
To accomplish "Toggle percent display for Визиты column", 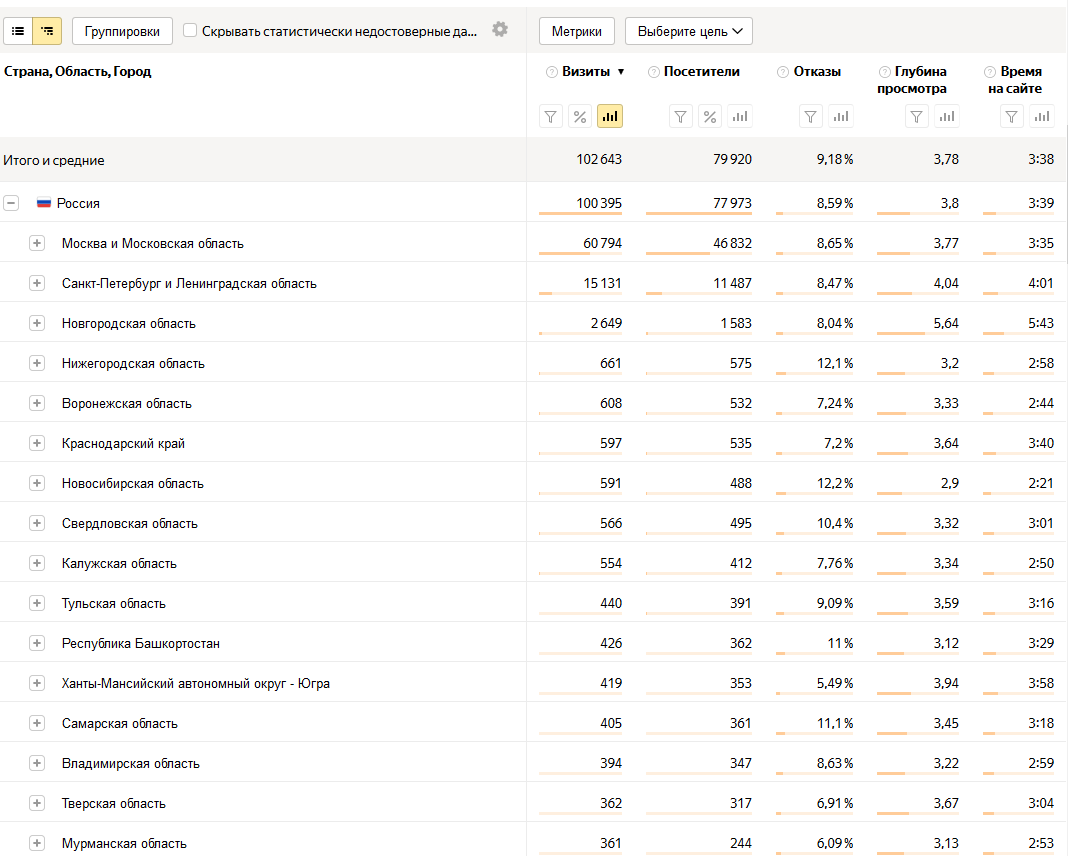I will [x=579, y=117].
